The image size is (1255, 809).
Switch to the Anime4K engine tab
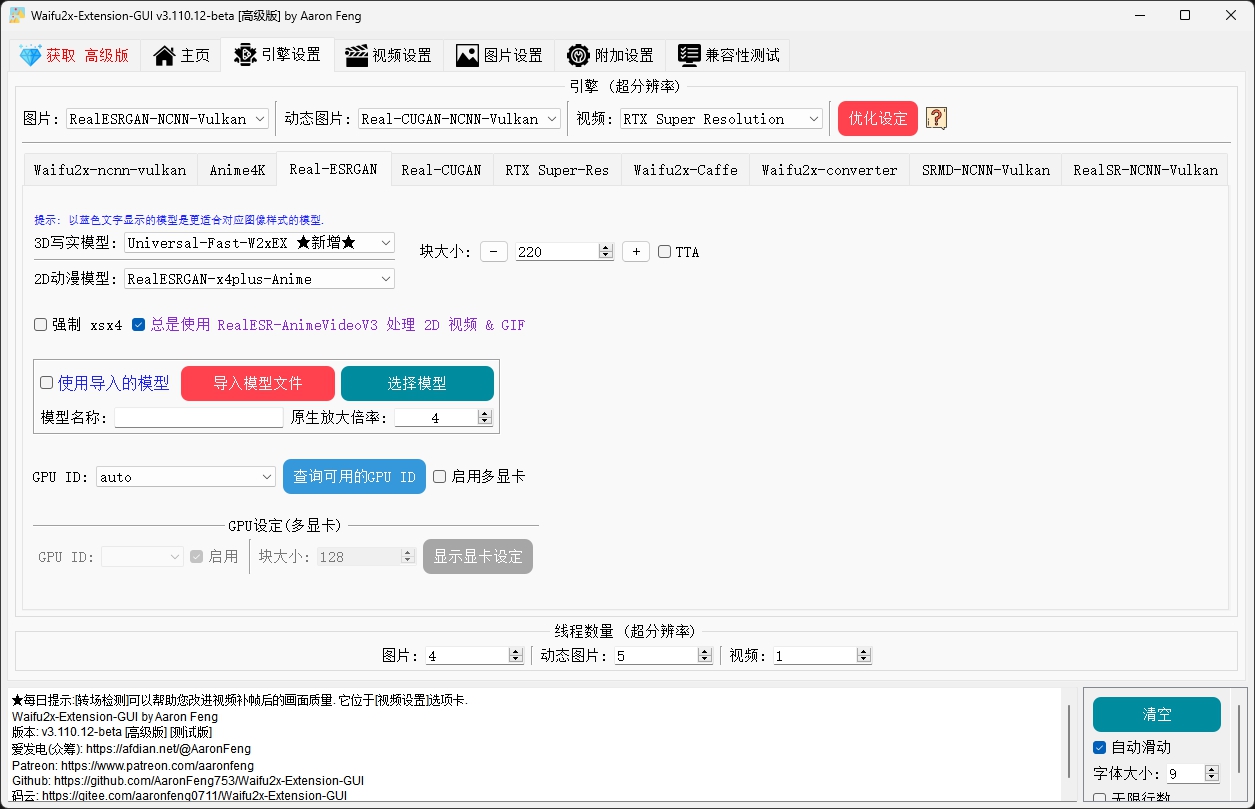(237, 170)
